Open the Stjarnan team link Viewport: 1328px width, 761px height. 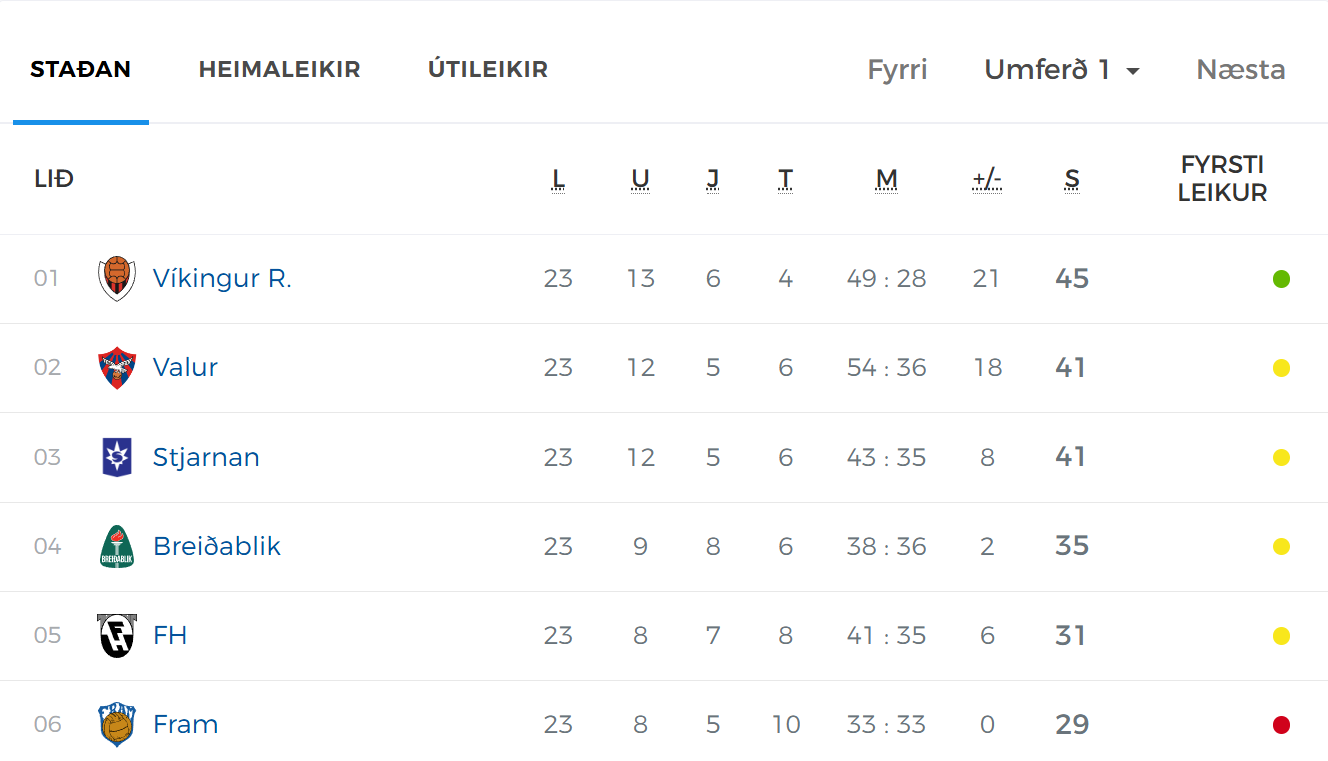pos(206,457)
